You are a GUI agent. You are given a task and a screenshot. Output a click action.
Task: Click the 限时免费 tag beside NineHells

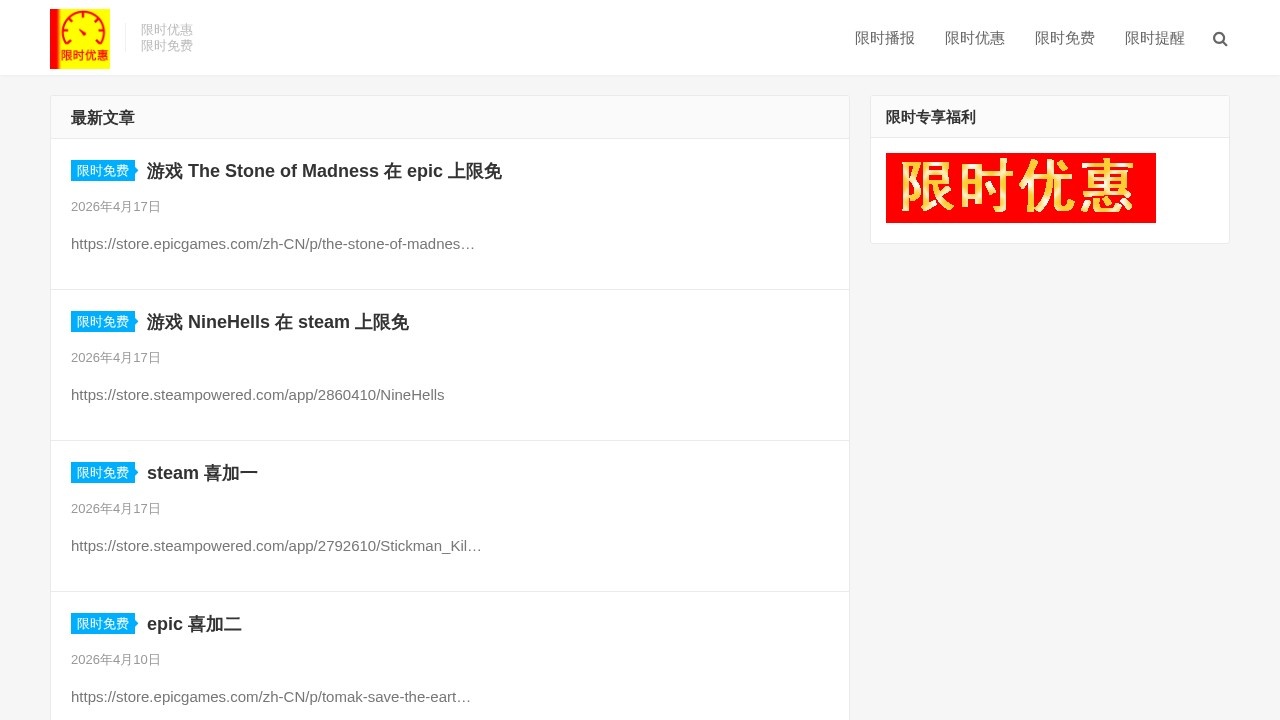point(103,321)
